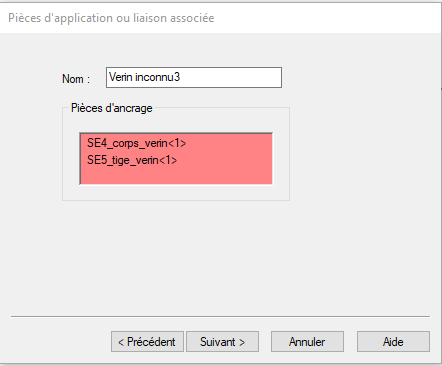The height and width of the screenshot is (366, 442).
Task: Focus the Pièces d'ancrage selection box
Action: click(176, 159)
